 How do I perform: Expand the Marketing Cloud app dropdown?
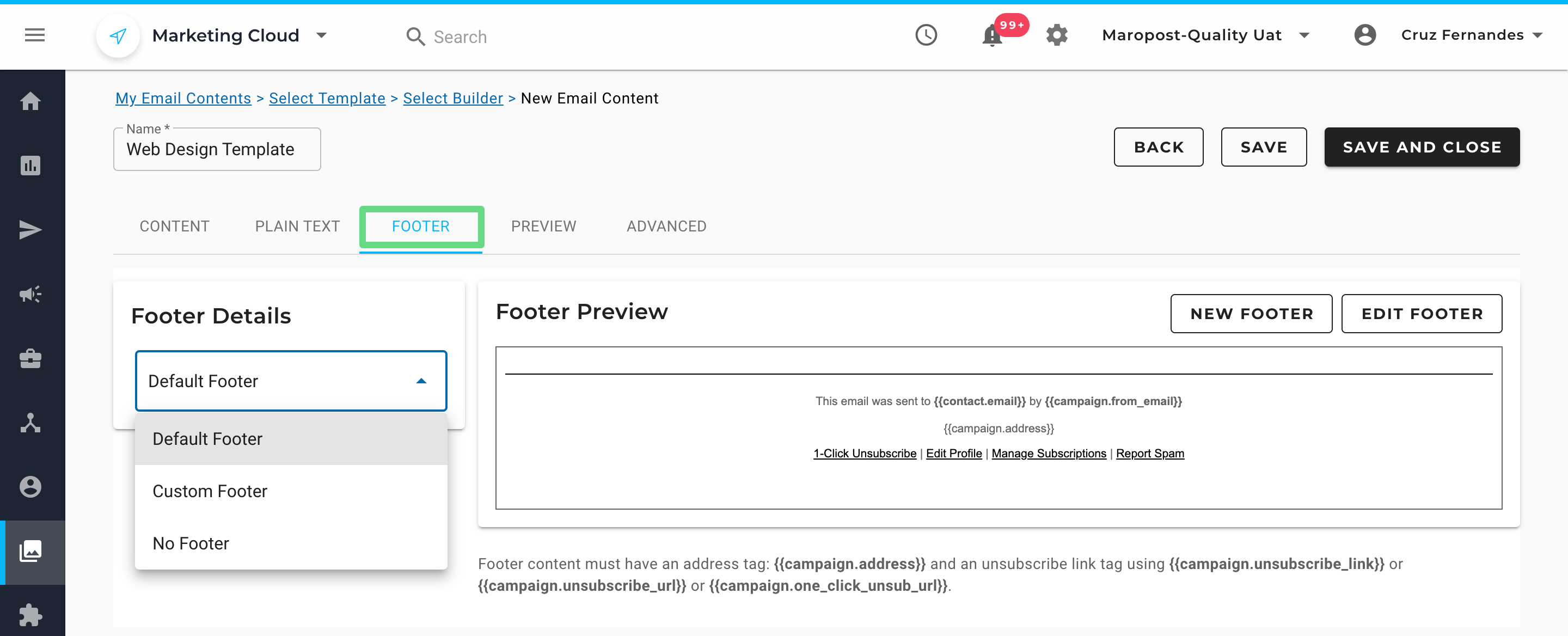coord(321,35)
